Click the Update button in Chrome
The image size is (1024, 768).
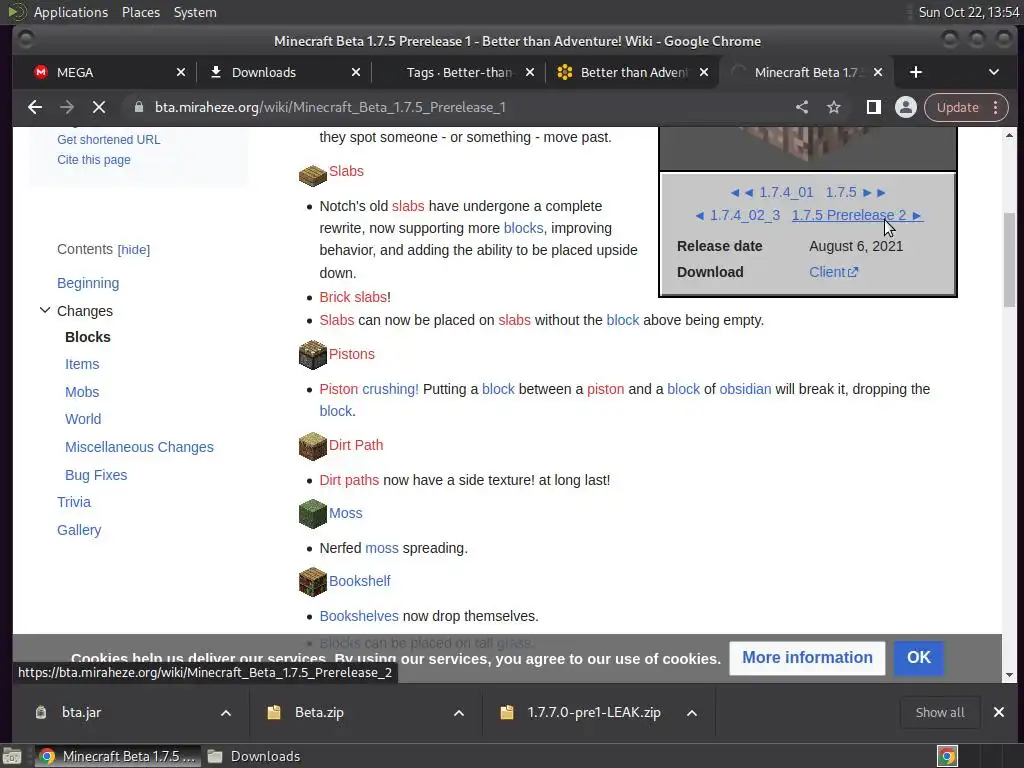[x=957, y=107]
